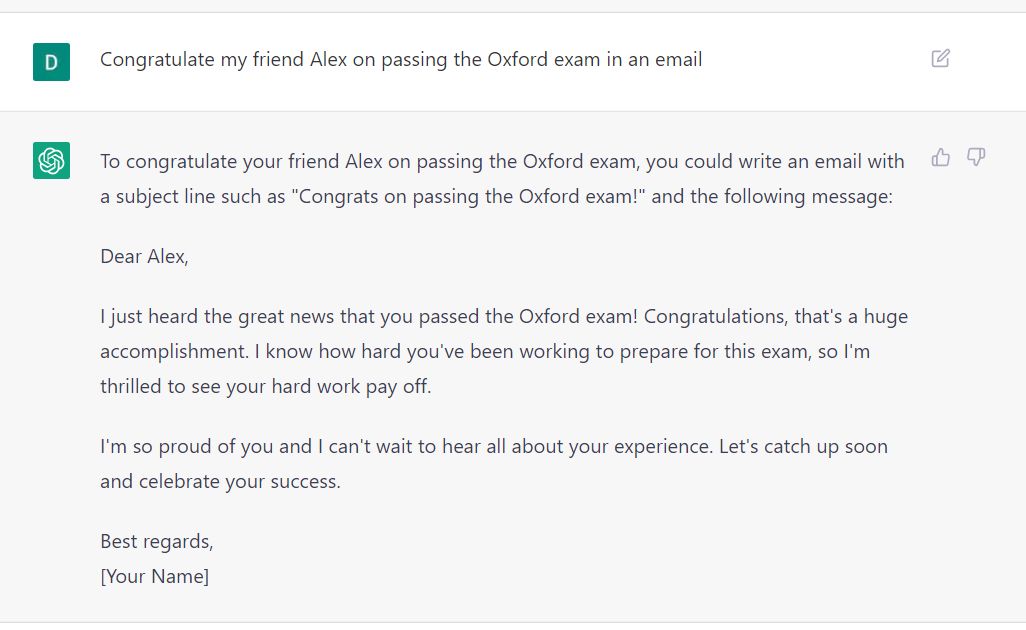Click the sentence "I just heard the great news"
Viewport: 1026px width, 630px height.
coord(230,317)
